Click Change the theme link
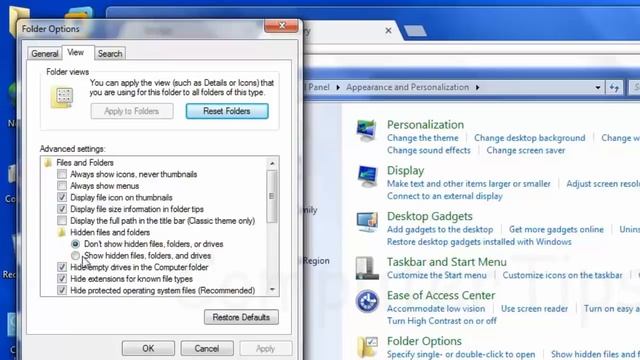This screenshot has height=360, width=640. tap(422, 138)
